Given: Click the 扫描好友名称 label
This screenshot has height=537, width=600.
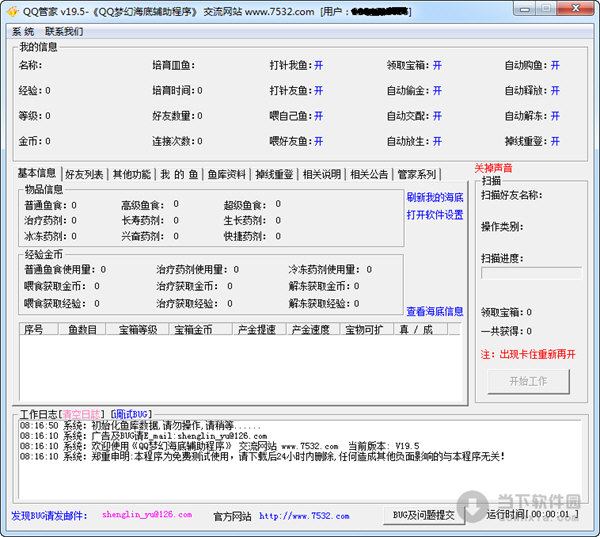Looking at the screenshot, I should 512,195.
